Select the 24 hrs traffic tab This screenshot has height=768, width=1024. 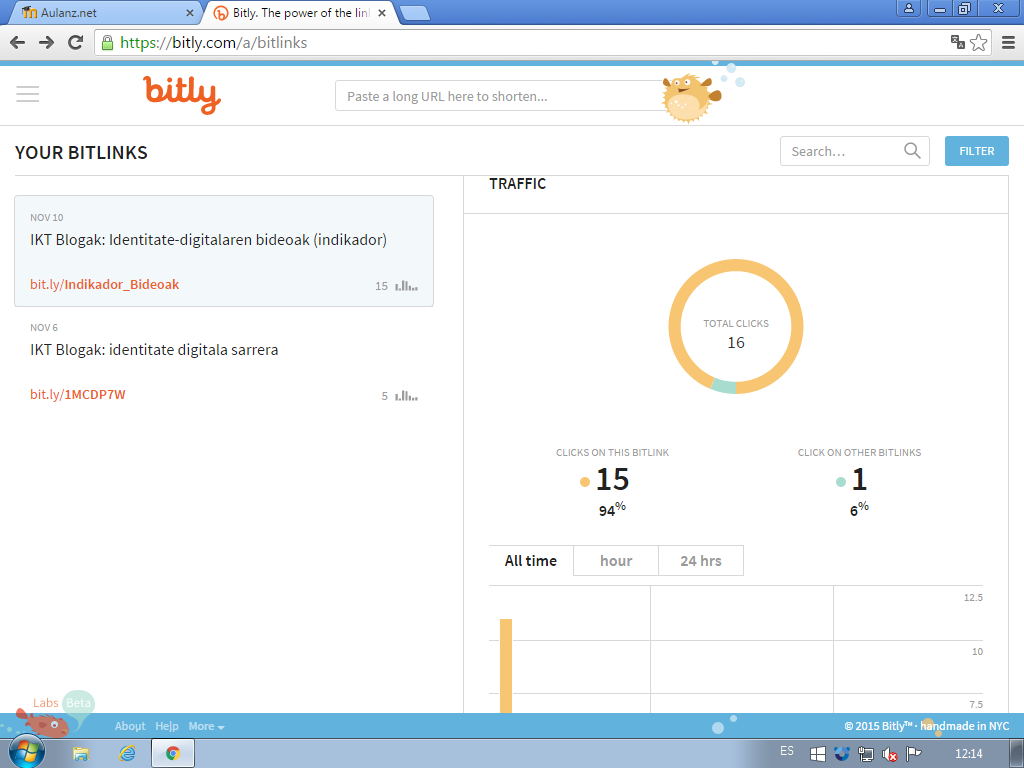coord(701,560)
